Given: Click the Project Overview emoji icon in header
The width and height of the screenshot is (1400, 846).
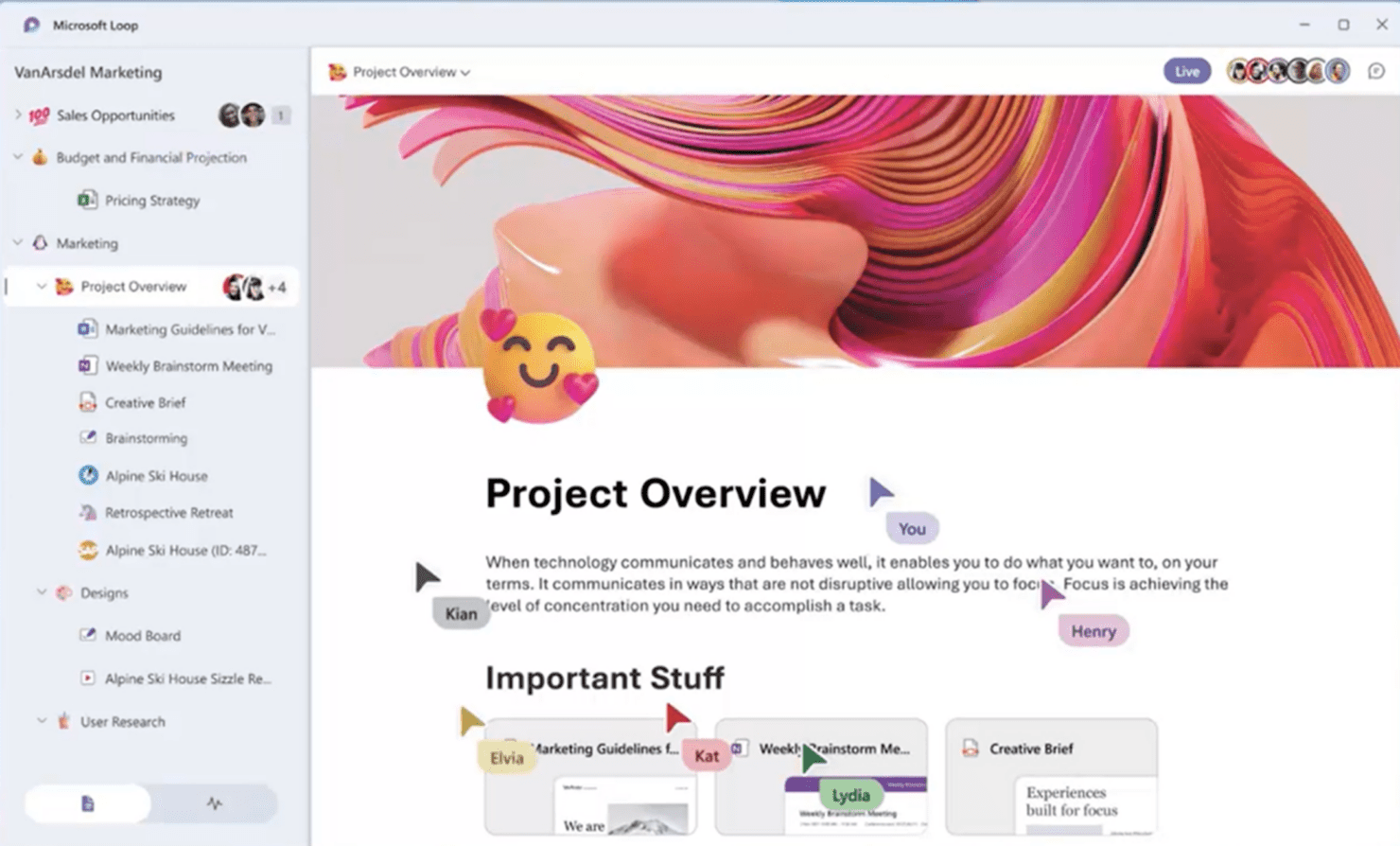Looking at the screenshot, I should [336, 71].
